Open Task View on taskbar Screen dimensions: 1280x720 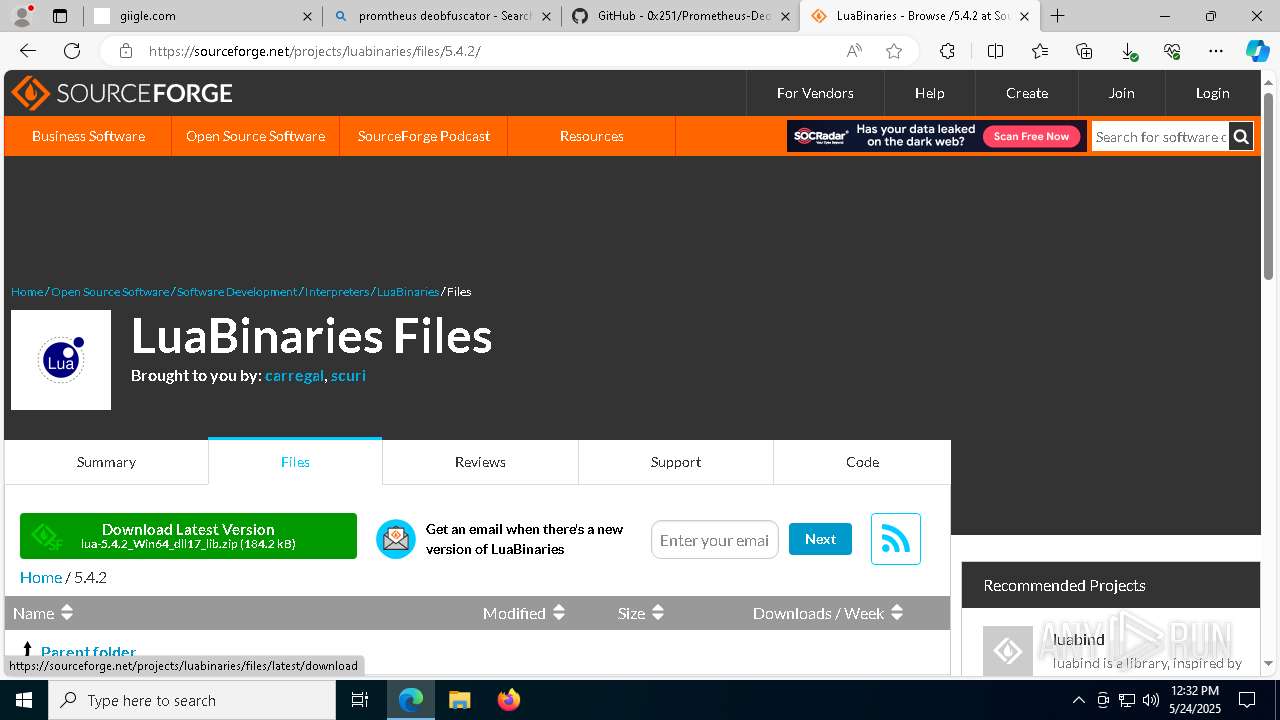(x=360, y=700)
